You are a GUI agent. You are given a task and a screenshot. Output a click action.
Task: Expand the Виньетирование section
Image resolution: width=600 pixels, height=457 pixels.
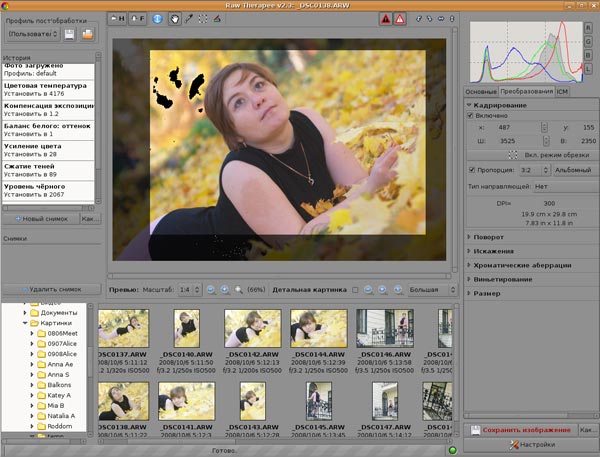click(502, 280)
